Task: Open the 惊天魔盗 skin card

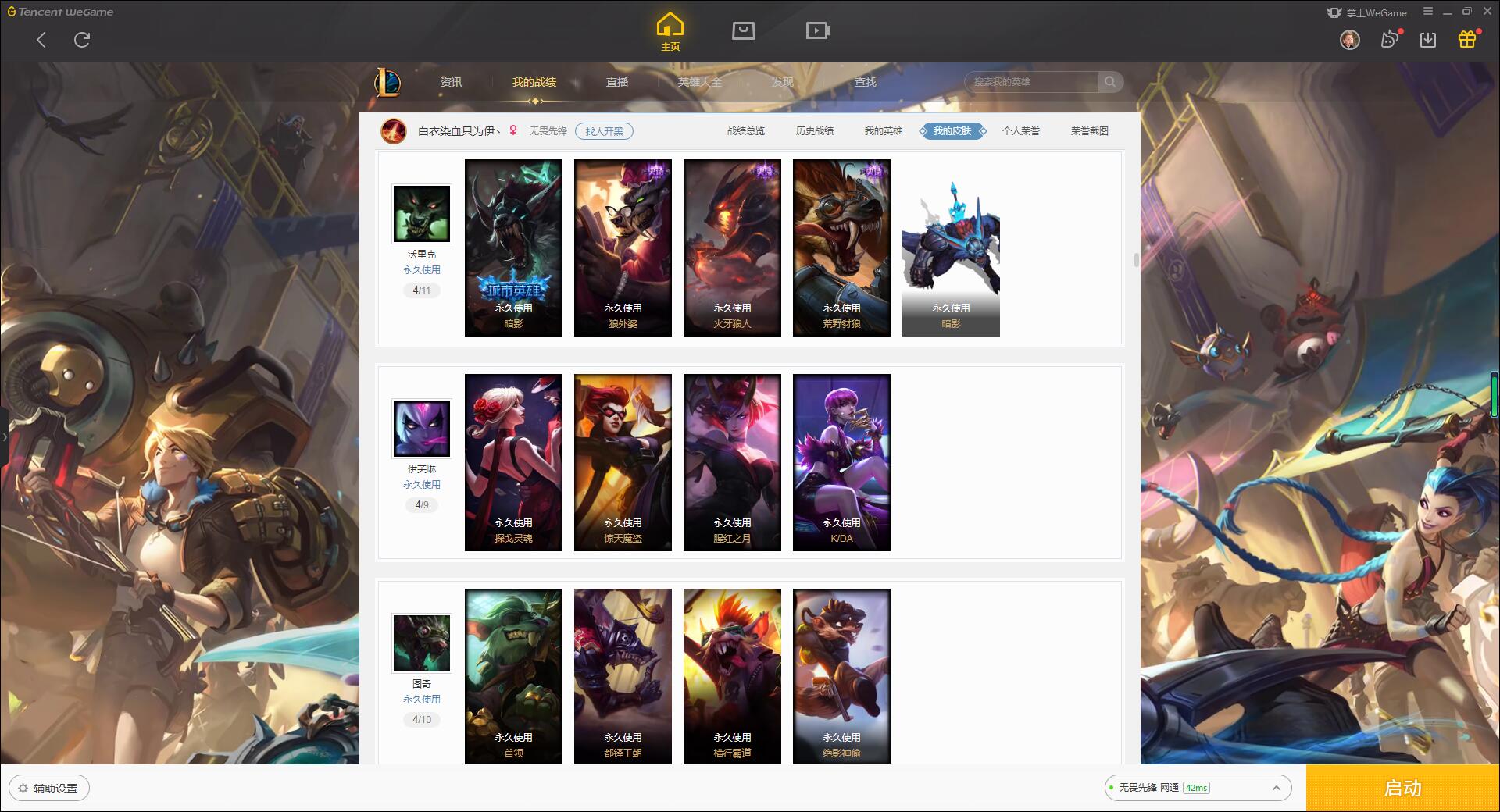Action: pos(623,463)
